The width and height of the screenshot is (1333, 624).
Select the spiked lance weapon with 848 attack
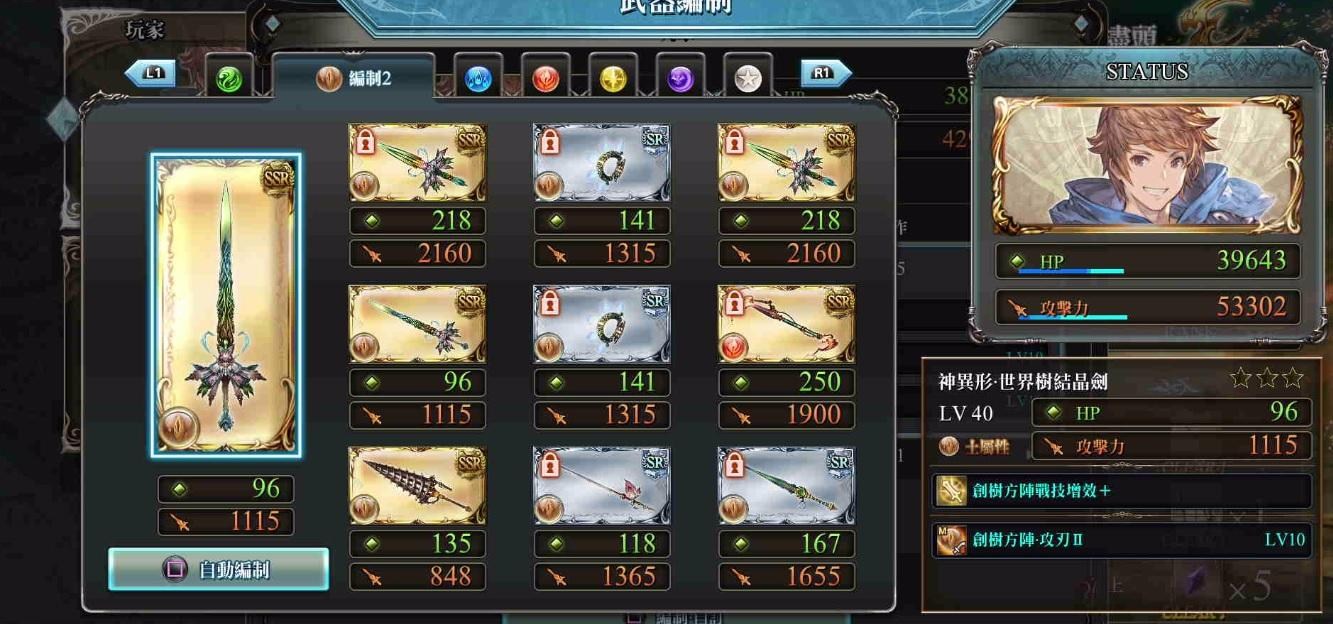coord(417,486)
